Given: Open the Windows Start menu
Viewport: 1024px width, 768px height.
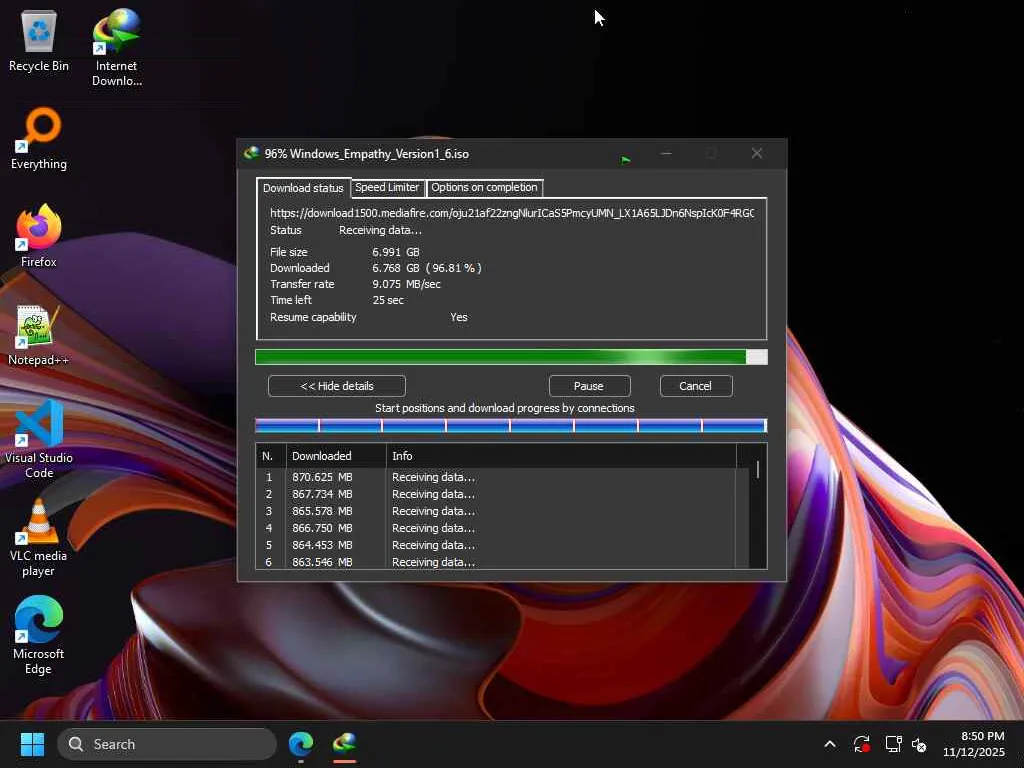Looking at the screenshot, I should (x=33, y=744).
